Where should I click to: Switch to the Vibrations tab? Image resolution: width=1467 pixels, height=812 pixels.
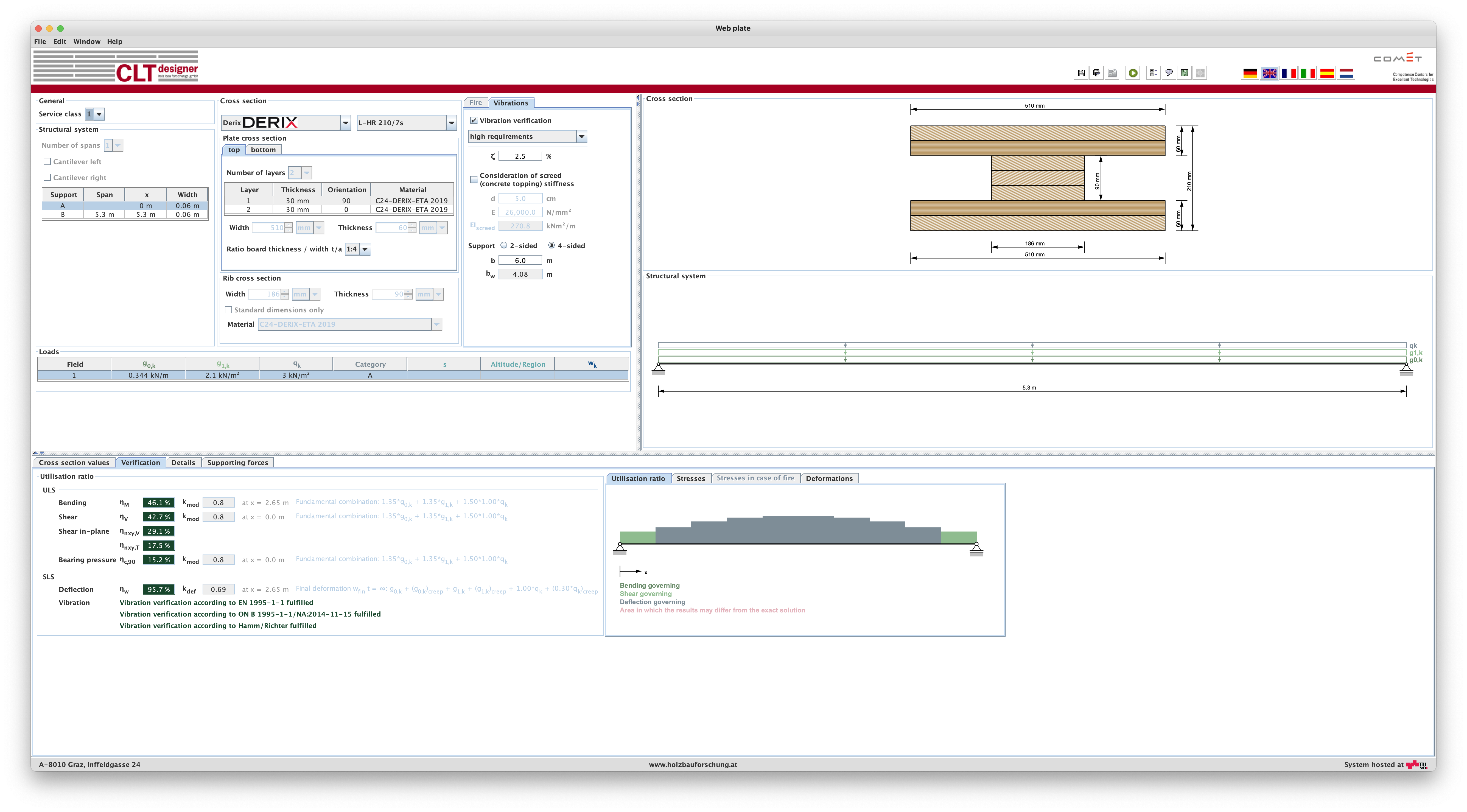[x=511, y=102]
